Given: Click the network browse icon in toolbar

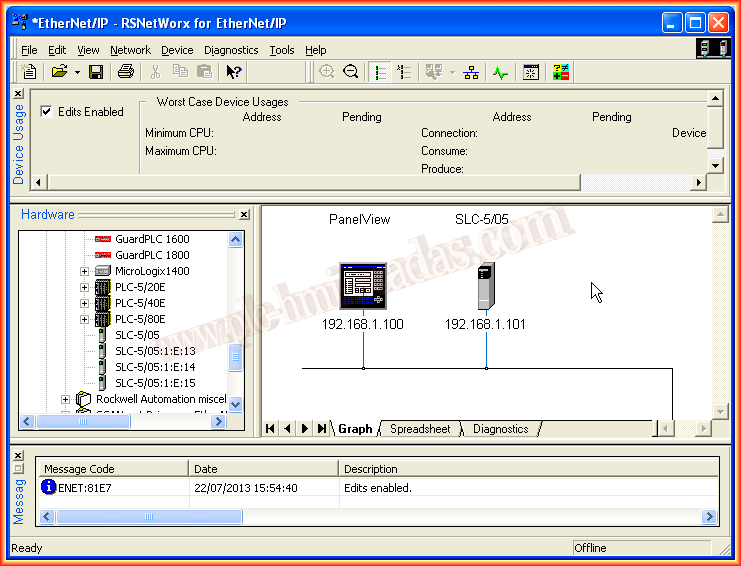Looking at the screenshot, I should (472, 72).
